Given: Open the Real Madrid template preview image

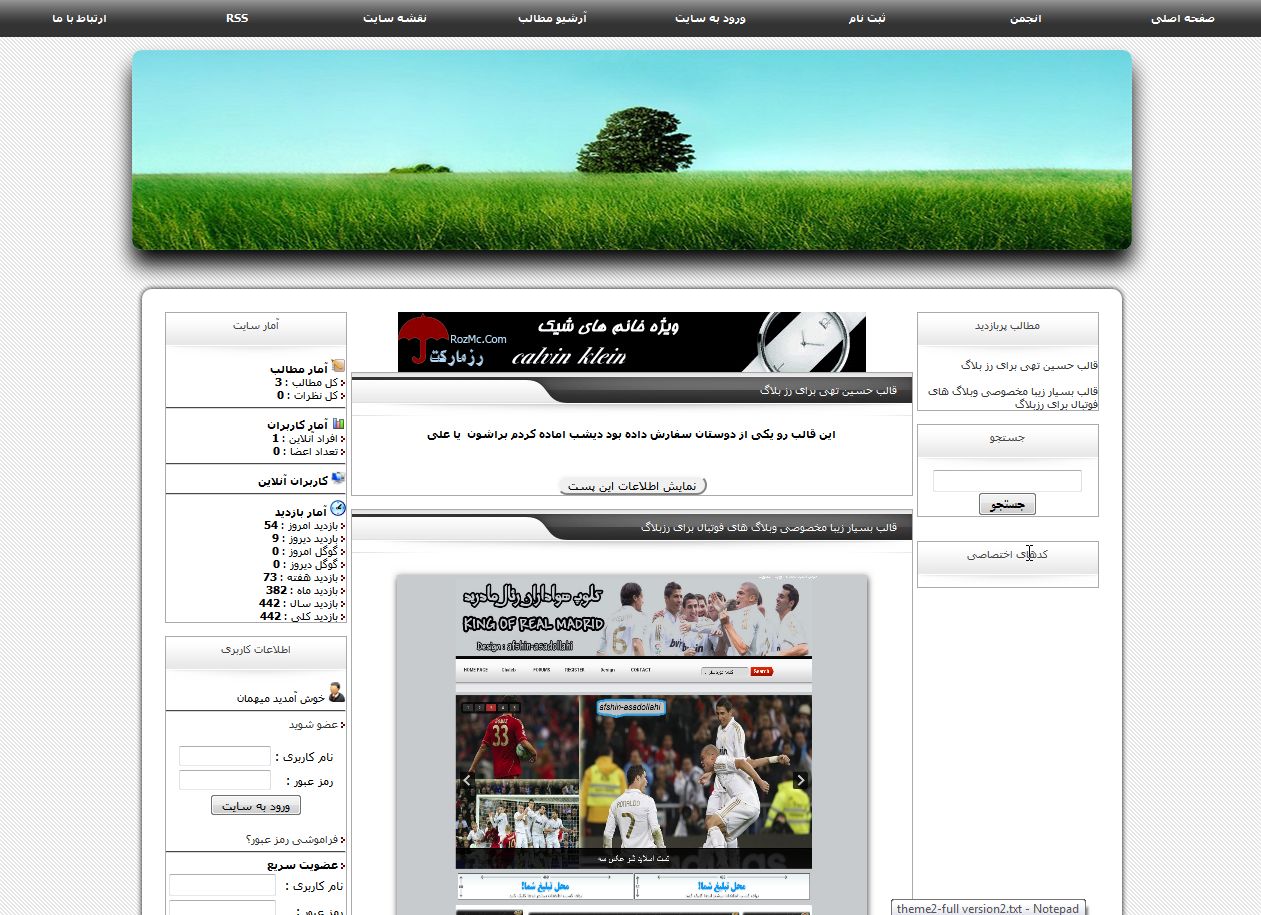Looking at the screenshot, I should pyautogui.click(x=632, y=745).
